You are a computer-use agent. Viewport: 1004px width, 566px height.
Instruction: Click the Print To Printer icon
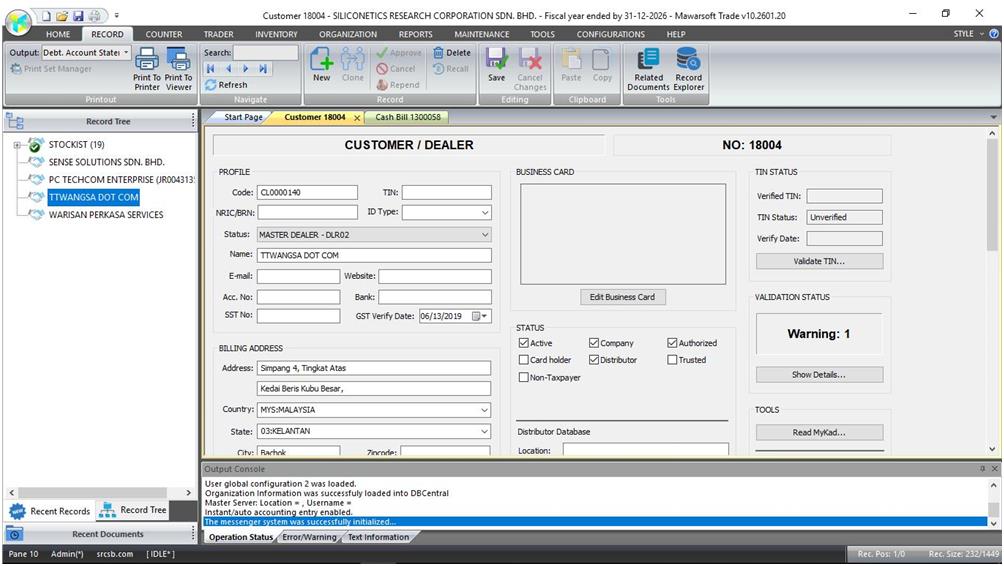[147, 68]
